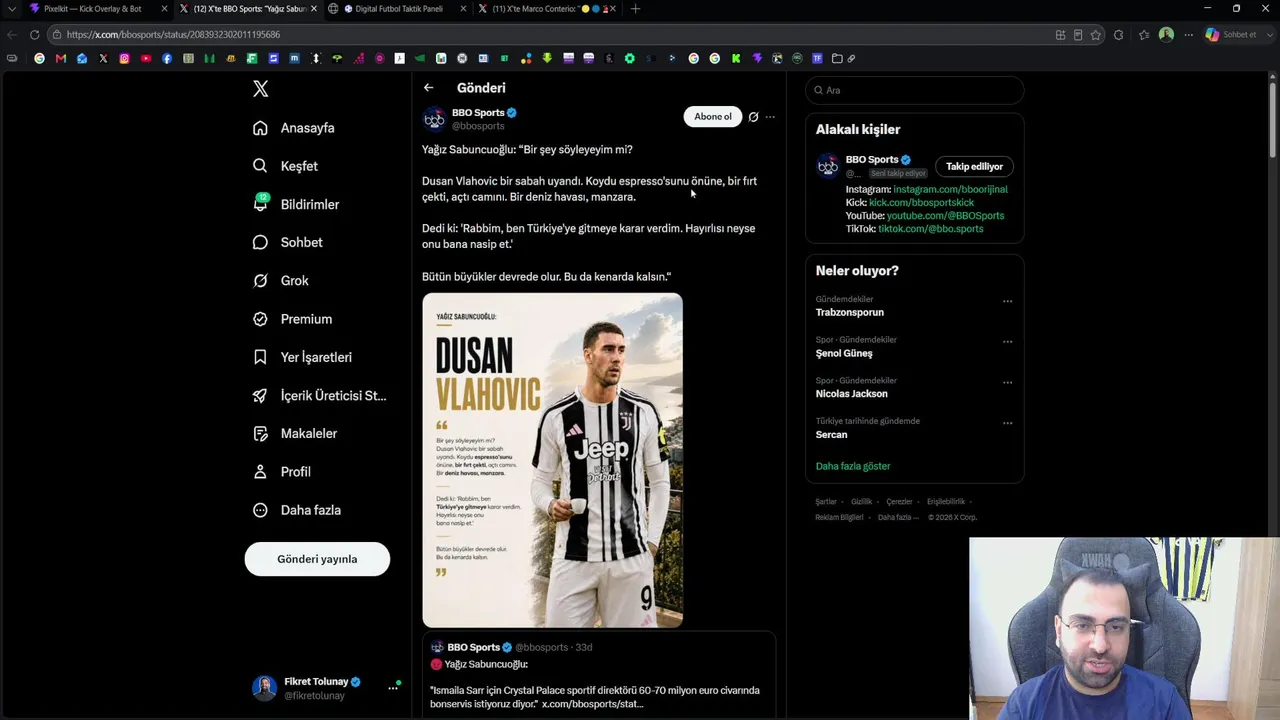Open account switcher dots beside Fikret Tolunay
Image resolution: width=1280 pixels, height=720 pixels.
393,688
